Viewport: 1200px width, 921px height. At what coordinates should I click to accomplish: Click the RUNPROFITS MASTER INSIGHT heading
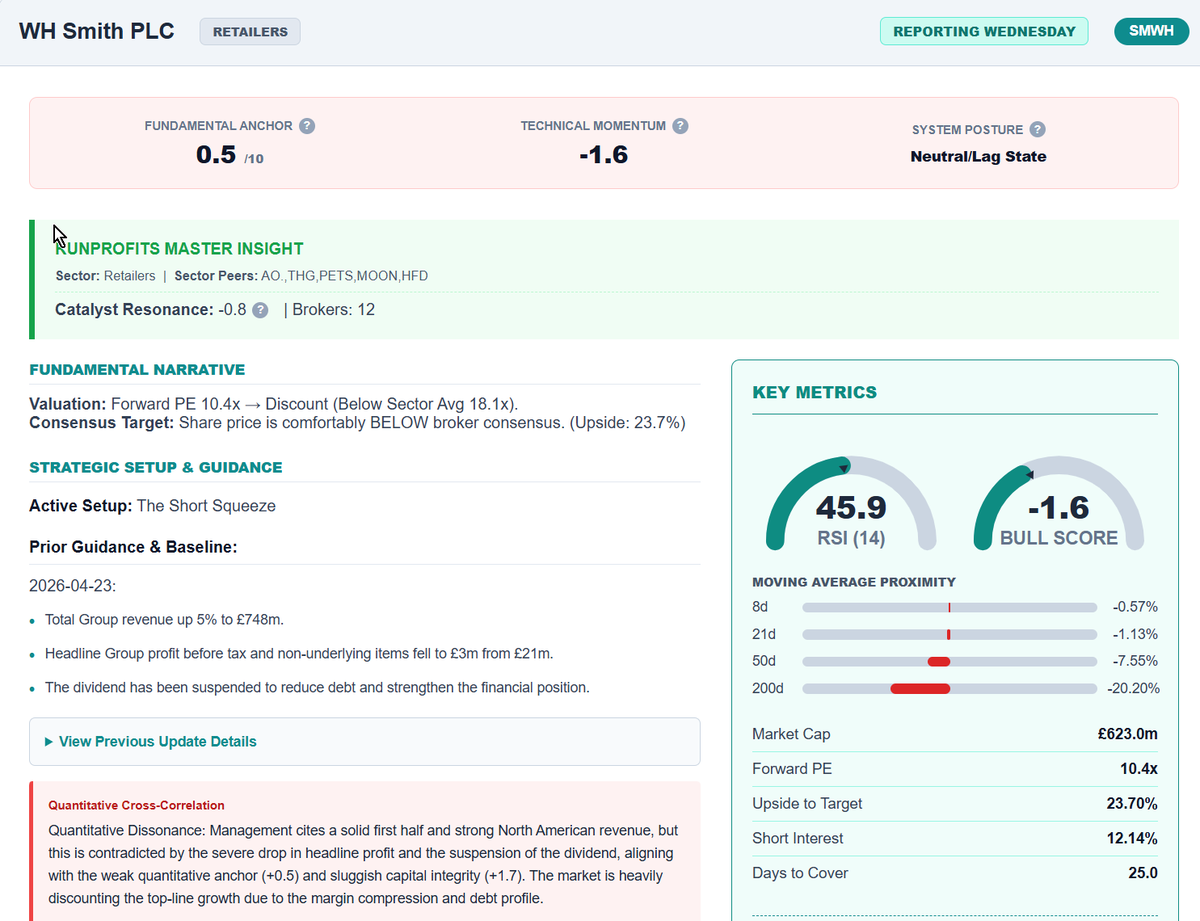(179, 248)
